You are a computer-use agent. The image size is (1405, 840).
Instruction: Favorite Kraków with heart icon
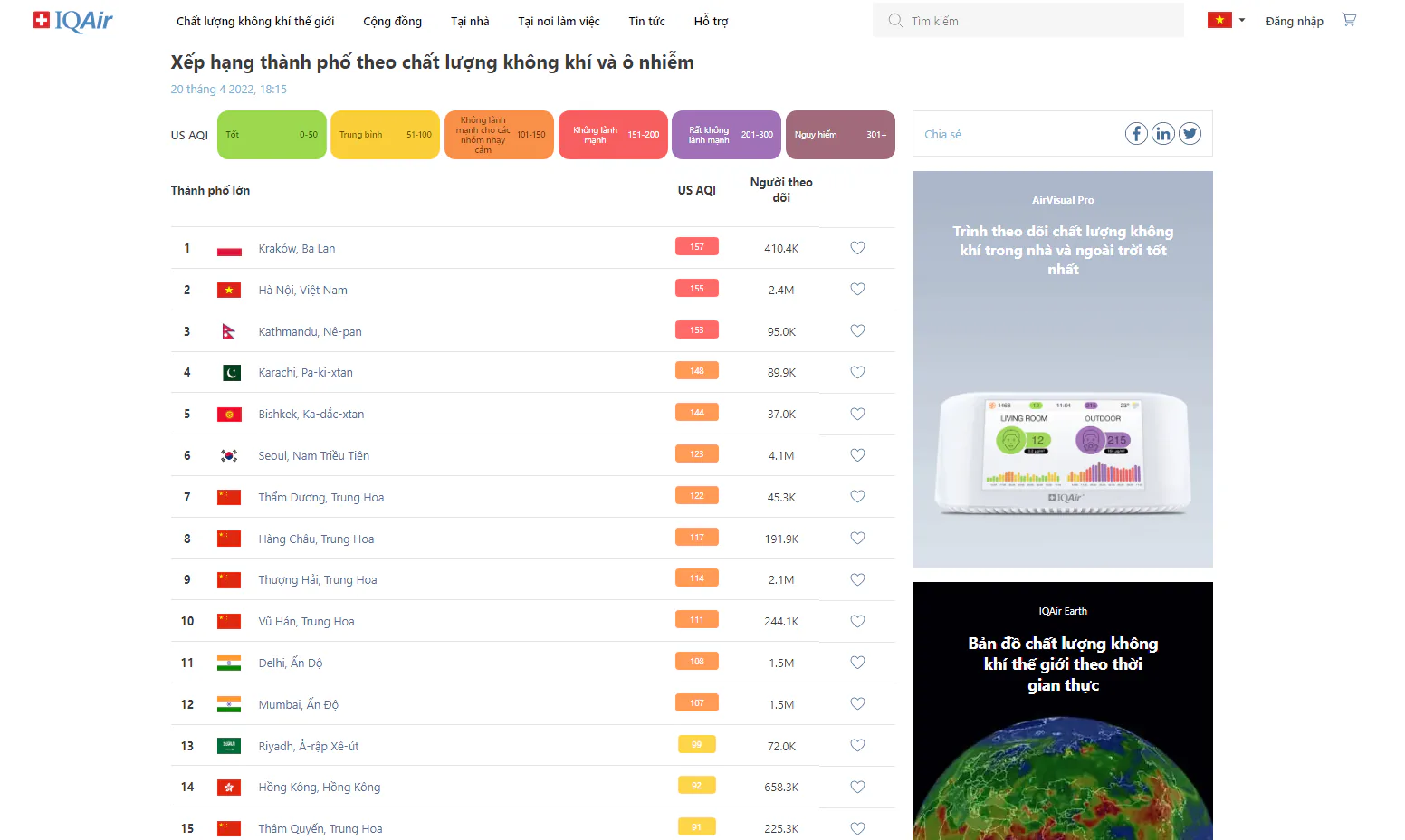(x=857, y=248)
